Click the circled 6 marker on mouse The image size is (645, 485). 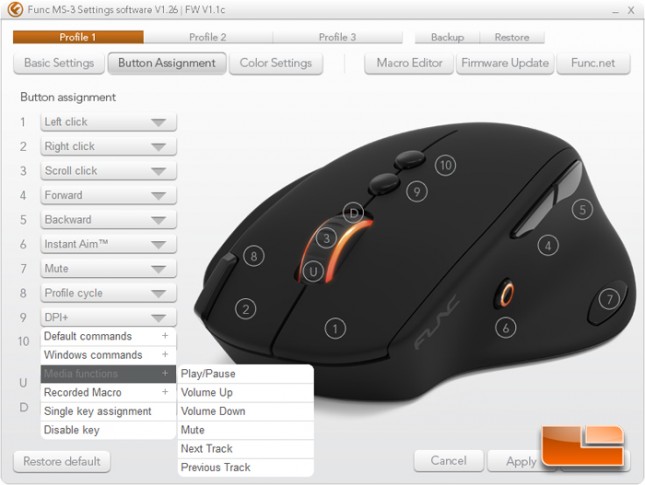click(506, 328)
